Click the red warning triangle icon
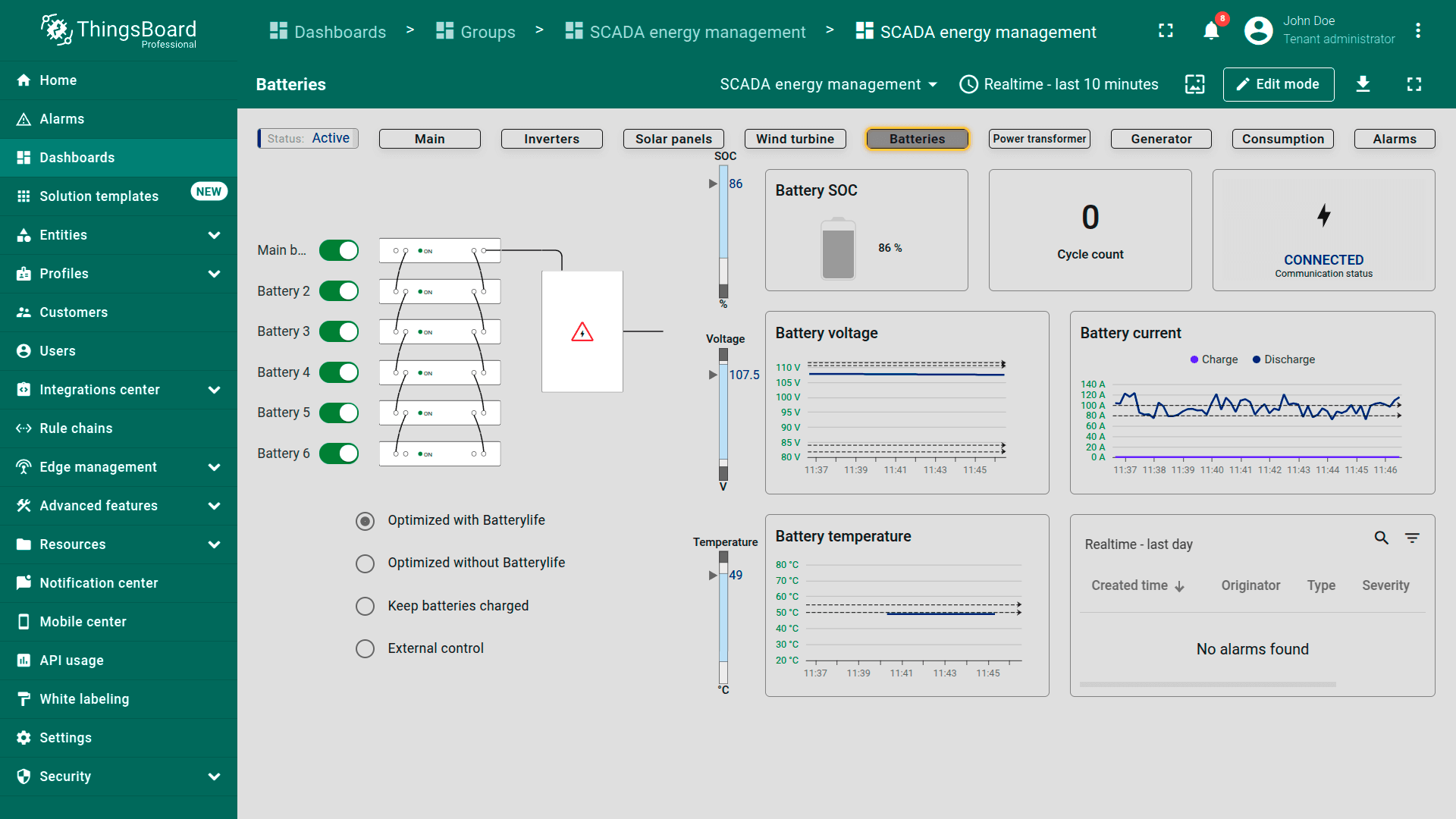Screen dimensions: 1456x819 click(582, 332)
